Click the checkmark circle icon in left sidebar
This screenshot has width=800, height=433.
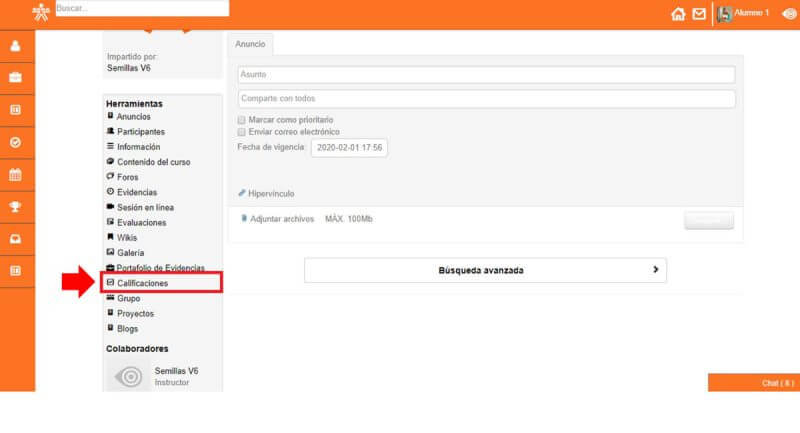pos(16,142)
